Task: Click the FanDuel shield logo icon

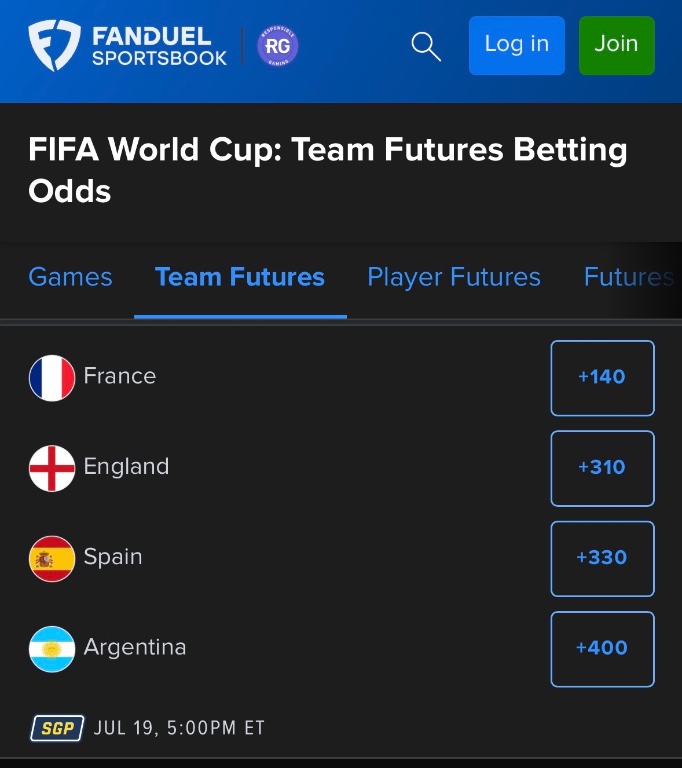Action: pos(54,46)
